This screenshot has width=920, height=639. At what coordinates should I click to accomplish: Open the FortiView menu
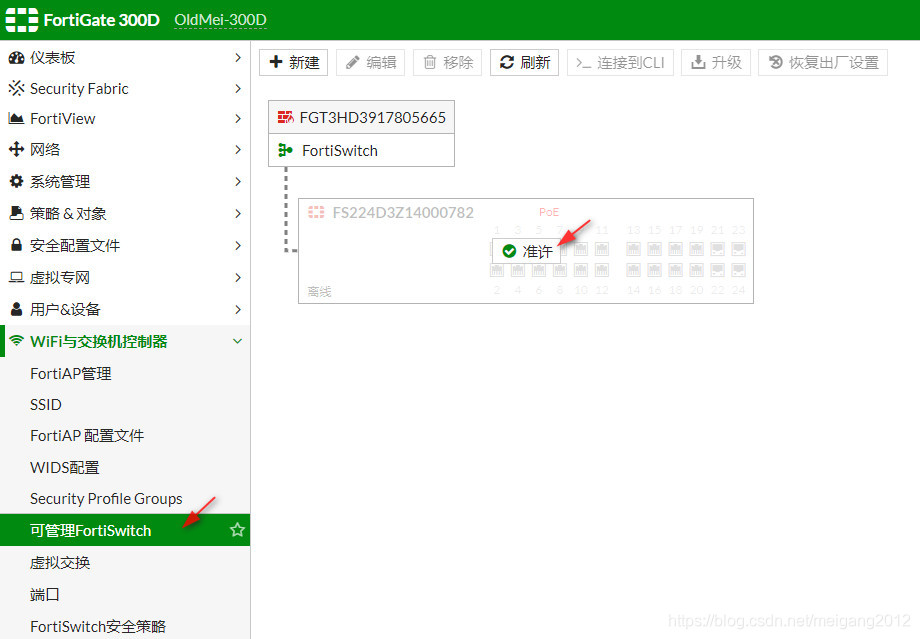tap(125, 119)
